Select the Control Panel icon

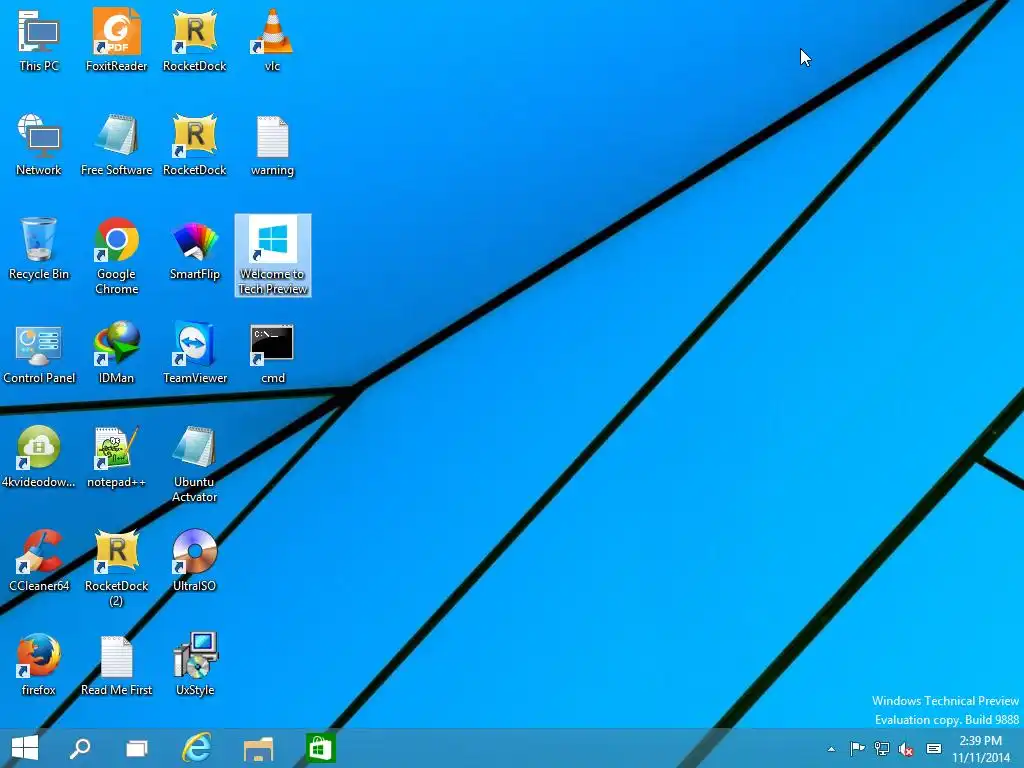click(x=39, y=353)
